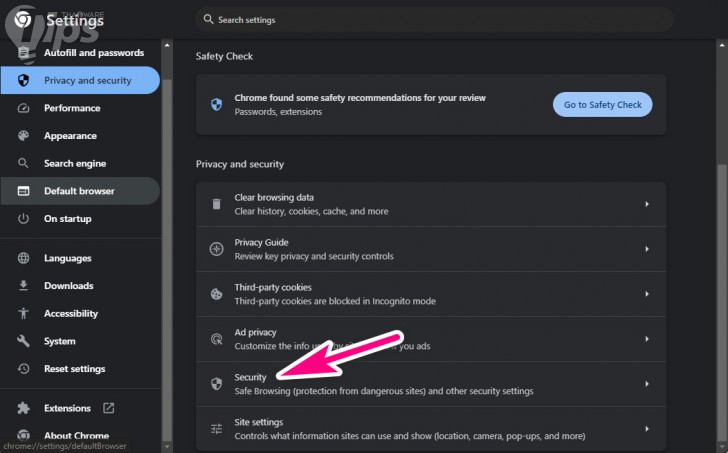This screenshot has height=453, width=728.
Task: Open Privacy Guide option
Action: coord(431,249)
